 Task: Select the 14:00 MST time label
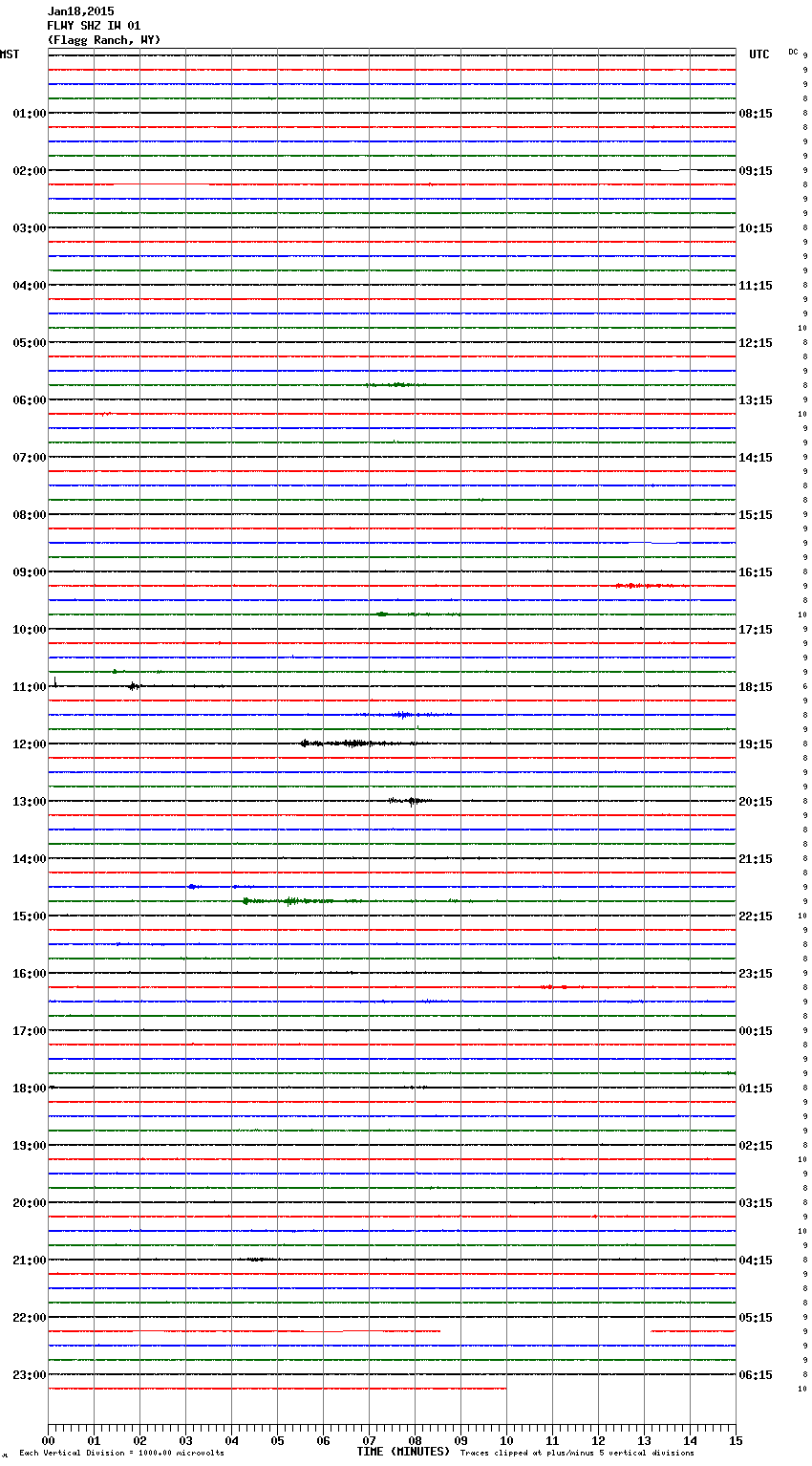click(30, 859)
